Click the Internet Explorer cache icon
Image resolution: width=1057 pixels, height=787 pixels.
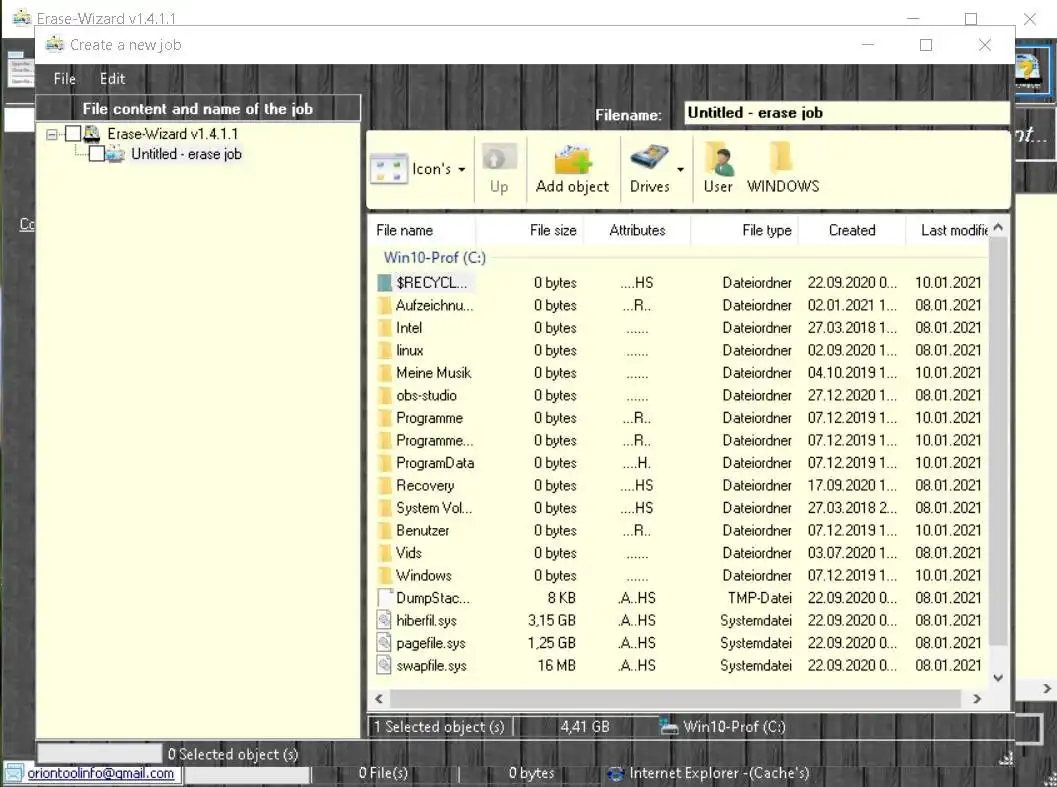point(615,774)
